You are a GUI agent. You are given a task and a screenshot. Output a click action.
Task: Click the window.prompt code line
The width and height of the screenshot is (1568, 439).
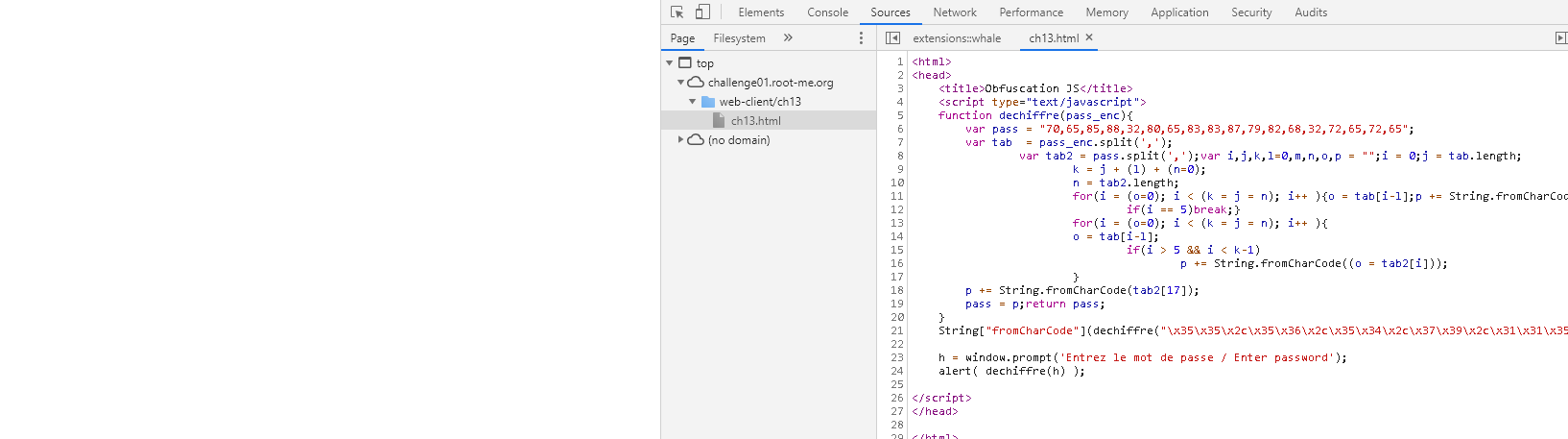pyautogui.click(x=1143, y=357)
